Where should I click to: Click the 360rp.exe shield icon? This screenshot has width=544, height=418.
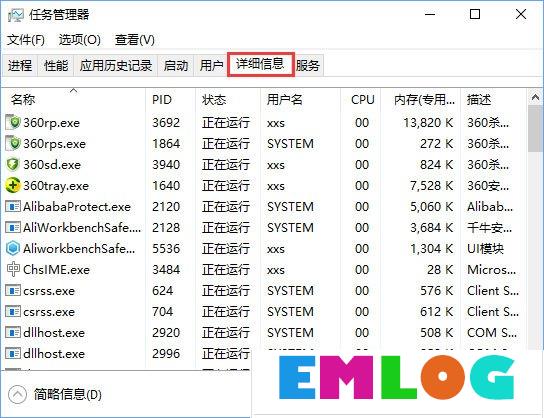click(13, 122)
